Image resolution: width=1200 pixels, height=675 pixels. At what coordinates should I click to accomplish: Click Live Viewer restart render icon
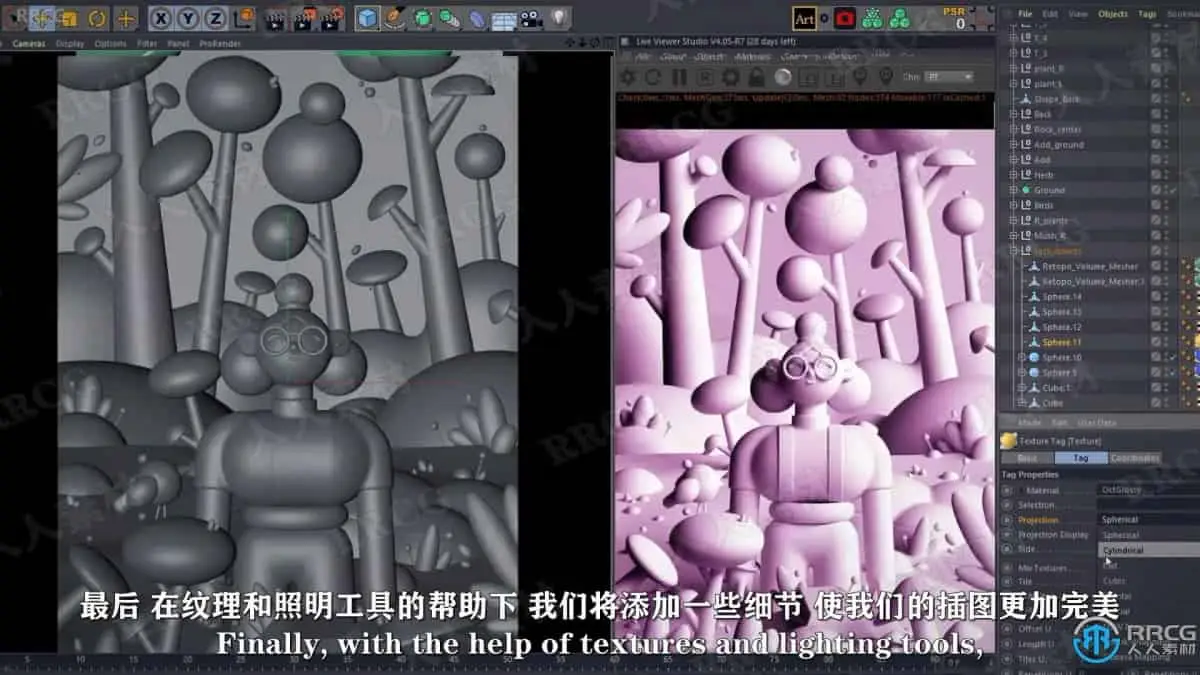[x=653, y=77]
